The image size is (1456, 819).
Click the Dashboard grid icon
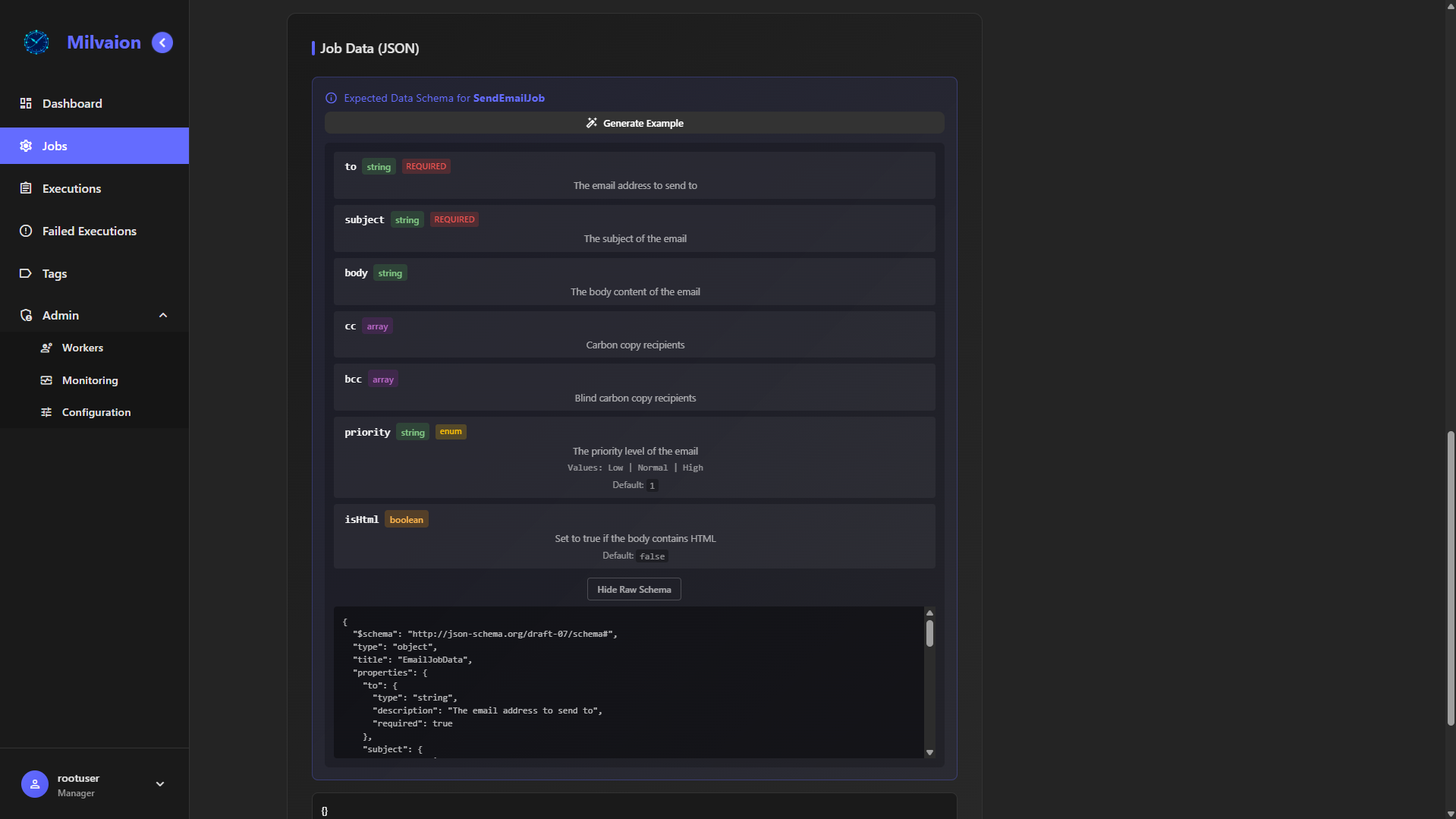pos(26,103)
